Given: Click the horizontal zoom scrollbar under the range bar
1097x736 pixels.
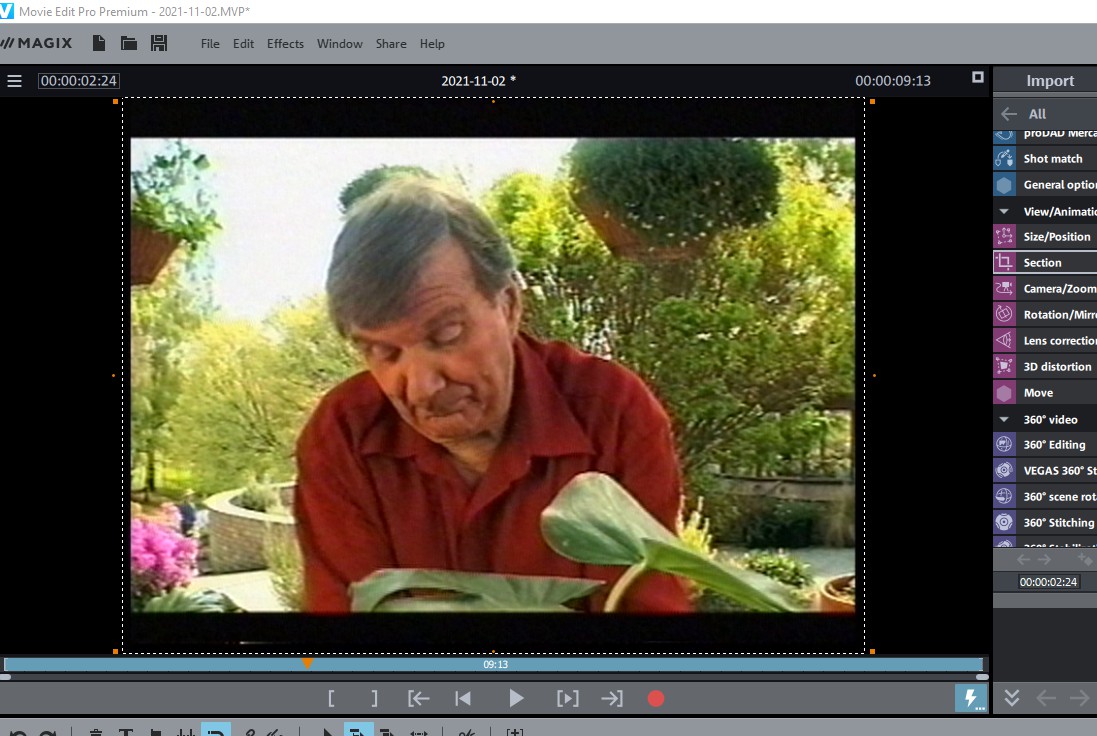Looking at the screenshot, I should pos(494,677).
